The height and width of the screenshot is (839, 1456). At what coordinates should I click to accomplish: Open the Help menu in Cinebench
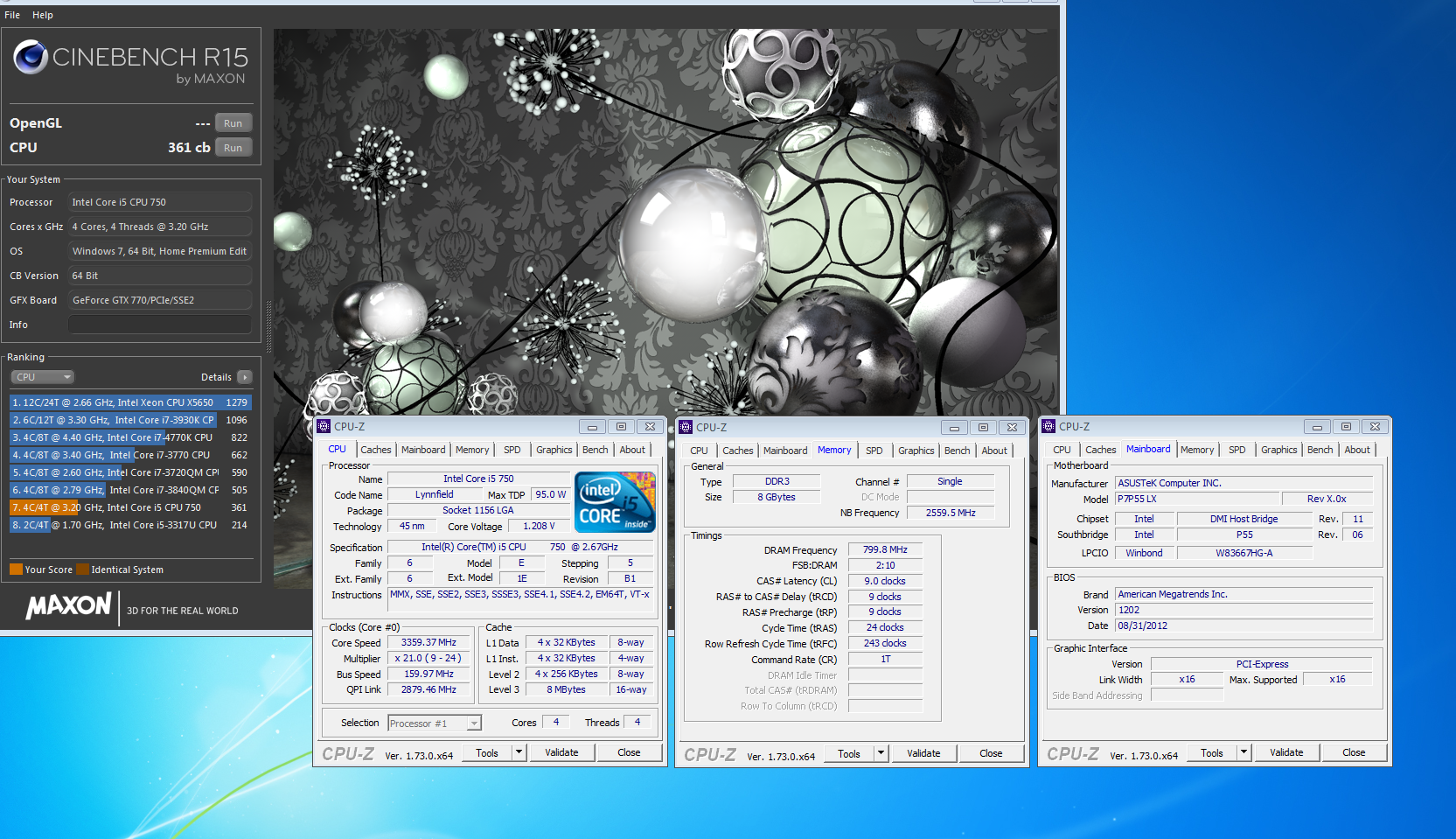[x=43, y=15]
